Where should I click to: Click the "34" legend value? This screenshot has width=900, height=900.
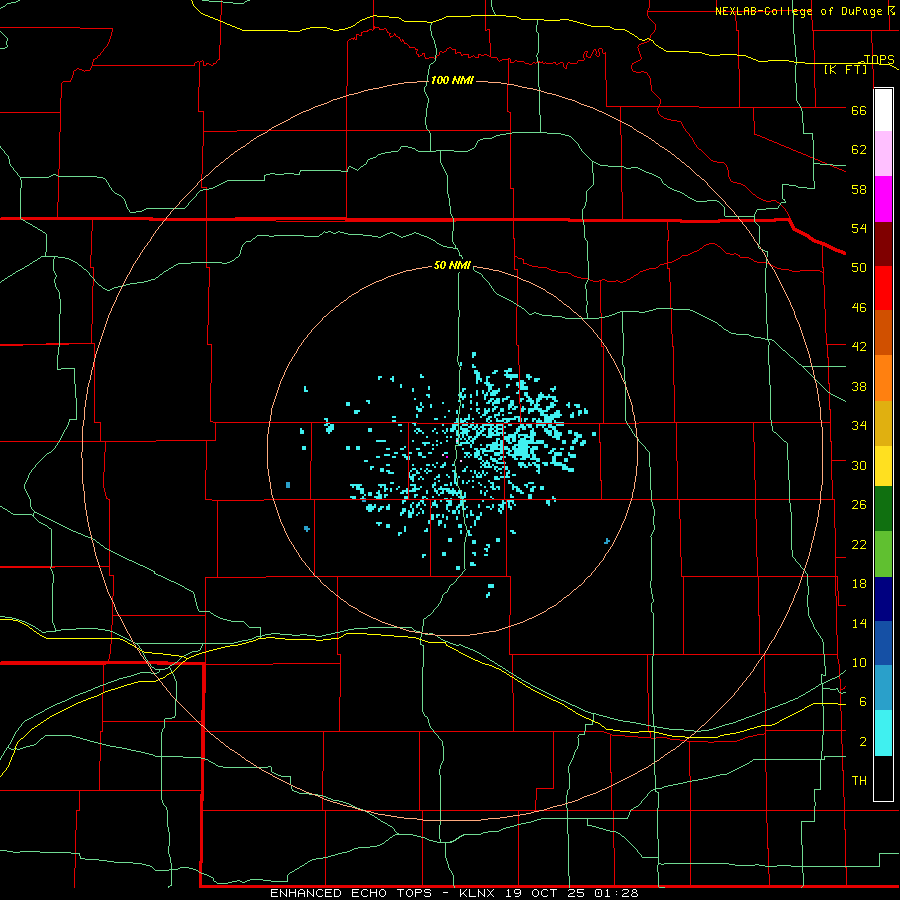click(x=859, y=426)
